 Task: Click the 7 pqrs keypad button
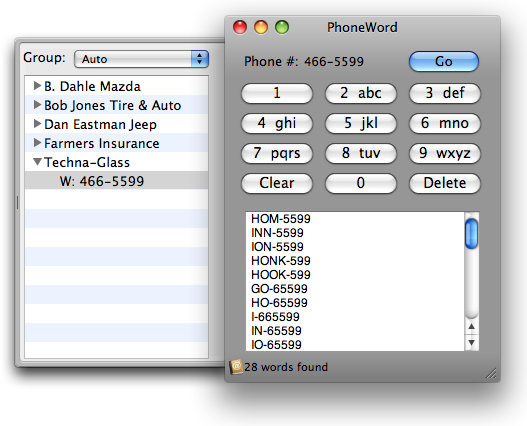pos(277,153)
